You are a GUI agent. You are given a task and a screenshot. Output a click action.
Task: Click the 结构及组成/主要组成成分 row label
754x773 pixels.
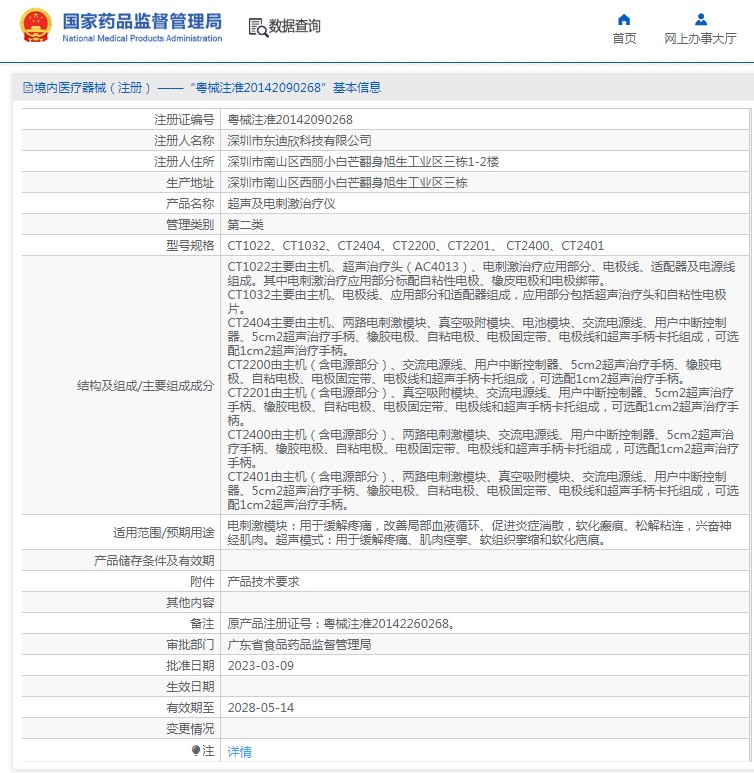pyautogui.click(x=145, y=386)
